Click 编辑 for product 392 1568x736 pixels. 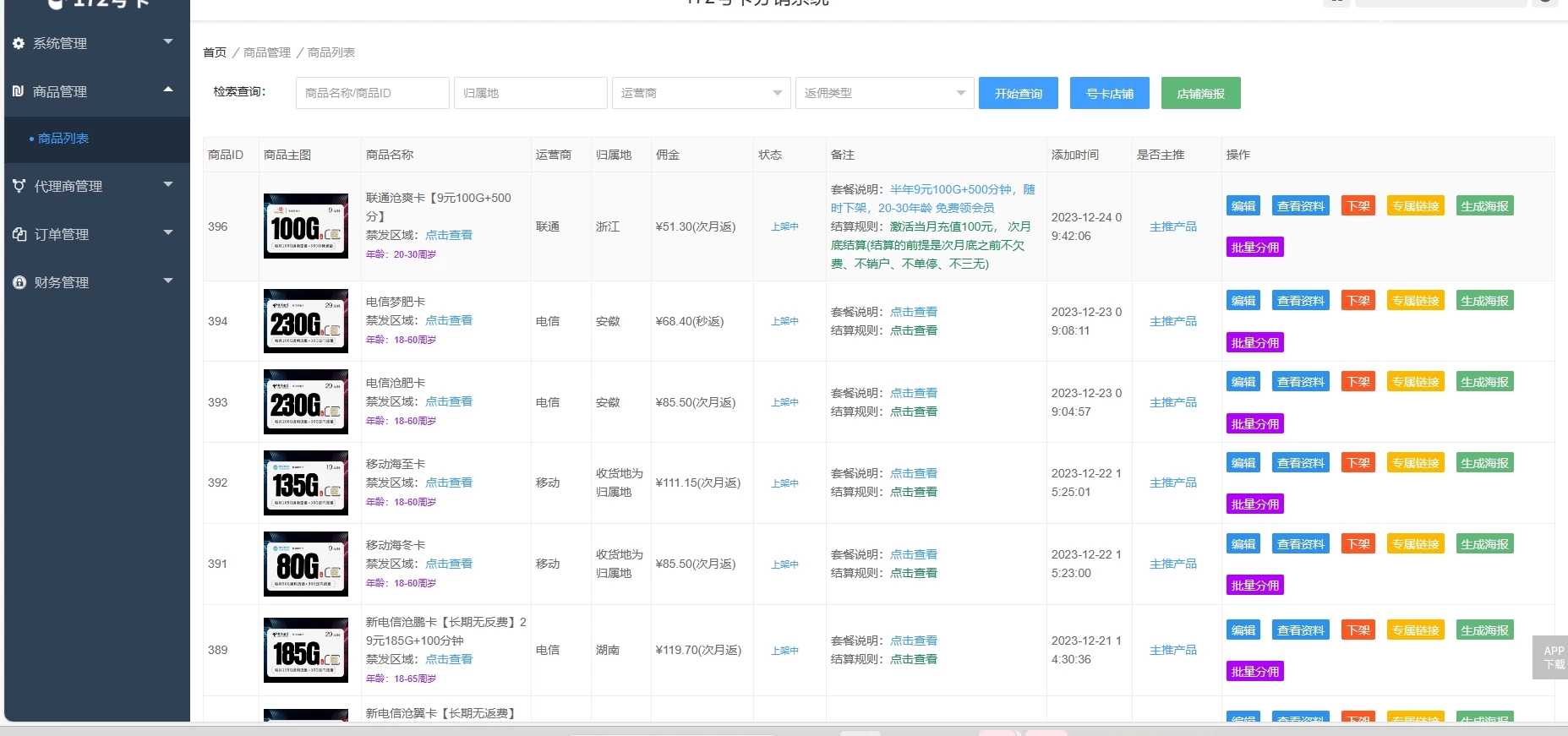[1243, 463]
